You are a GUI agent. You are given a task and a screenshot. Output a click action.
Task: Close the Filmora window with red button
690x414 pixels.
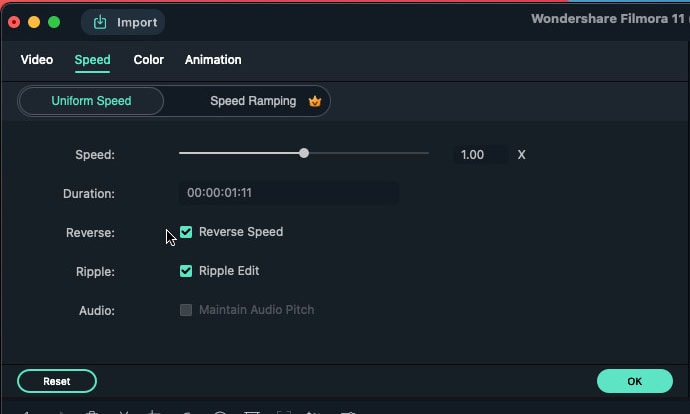pos(14,22)
